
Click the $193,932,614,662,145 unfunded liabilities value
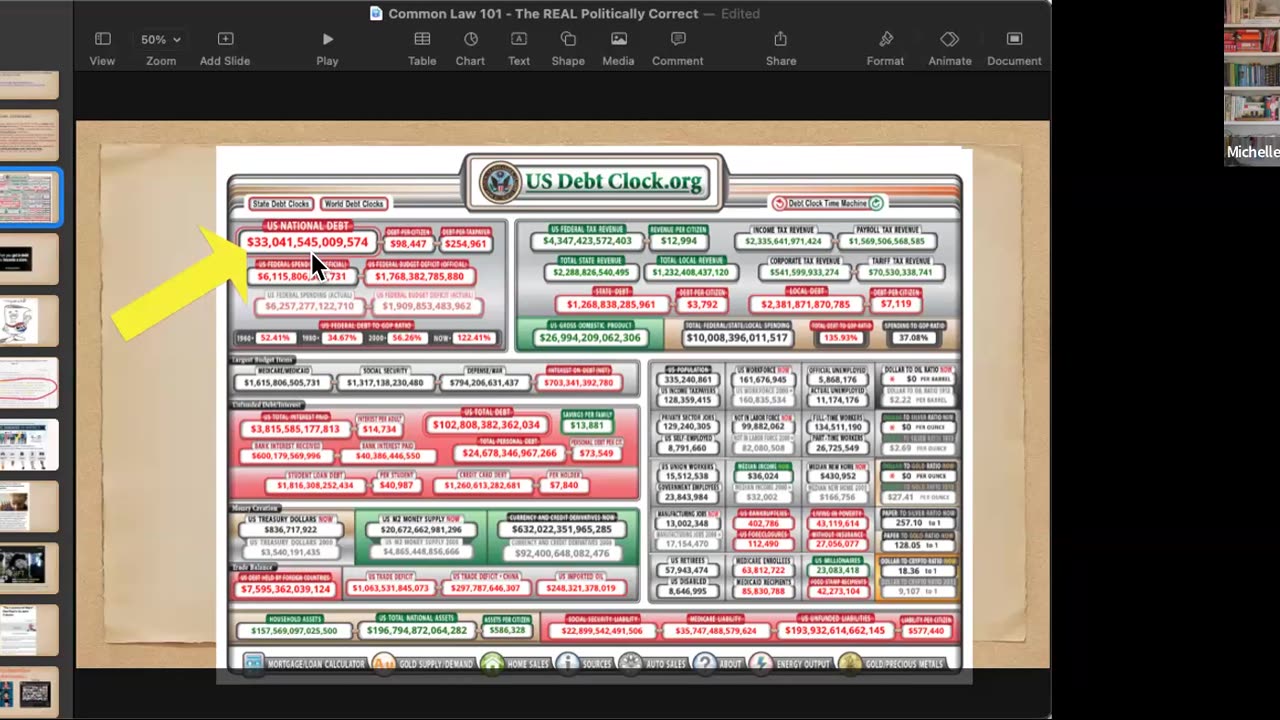(x=835, y=631)
